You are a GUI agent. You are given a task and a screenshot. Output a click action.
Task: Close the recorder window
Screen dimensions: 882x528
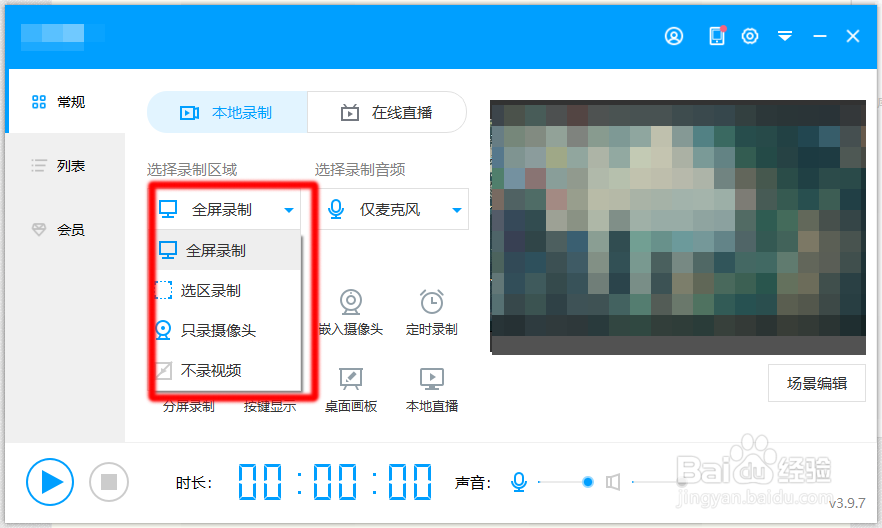853,37
